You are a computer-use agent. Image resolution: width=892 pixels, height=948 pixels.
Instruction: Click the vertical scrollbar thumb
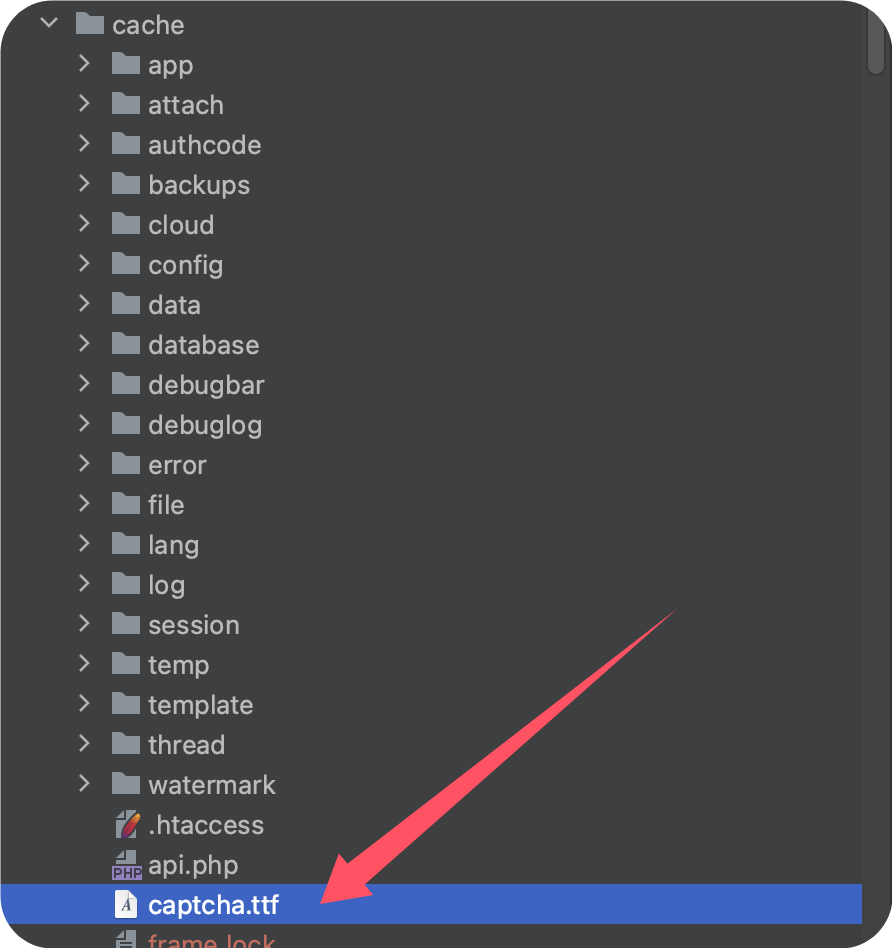click(875, 39)
